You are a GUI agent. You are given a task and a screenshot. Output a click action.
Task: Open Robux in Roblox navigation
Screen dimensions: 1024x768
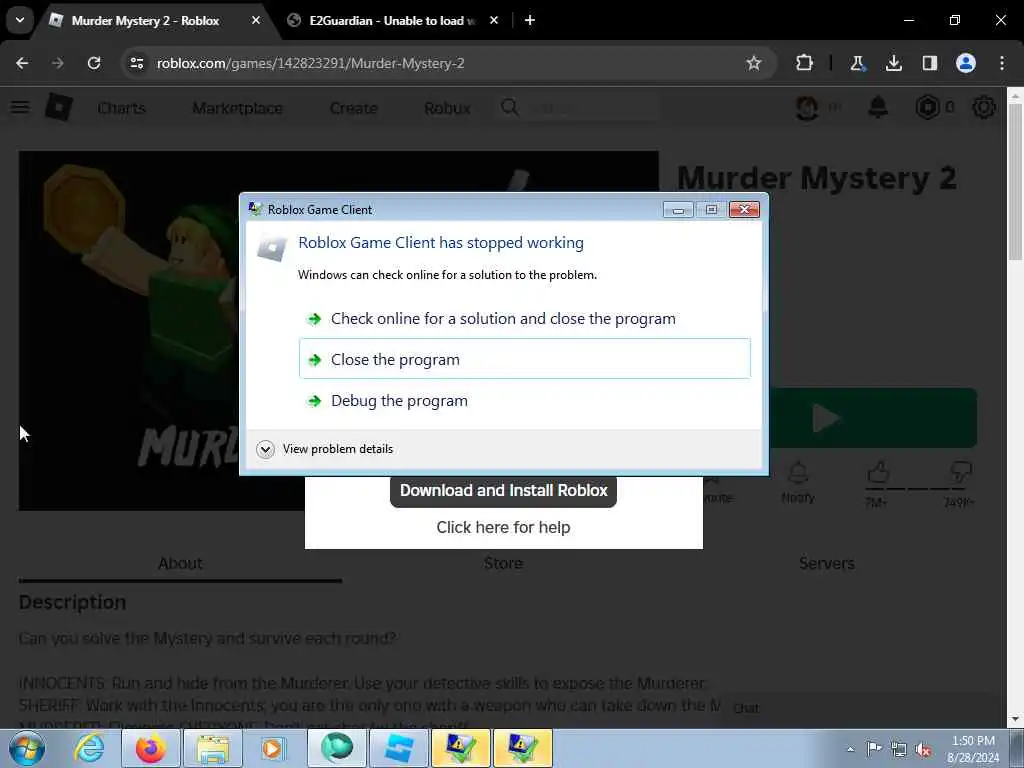pyautogui.click(x=447, y=108)
